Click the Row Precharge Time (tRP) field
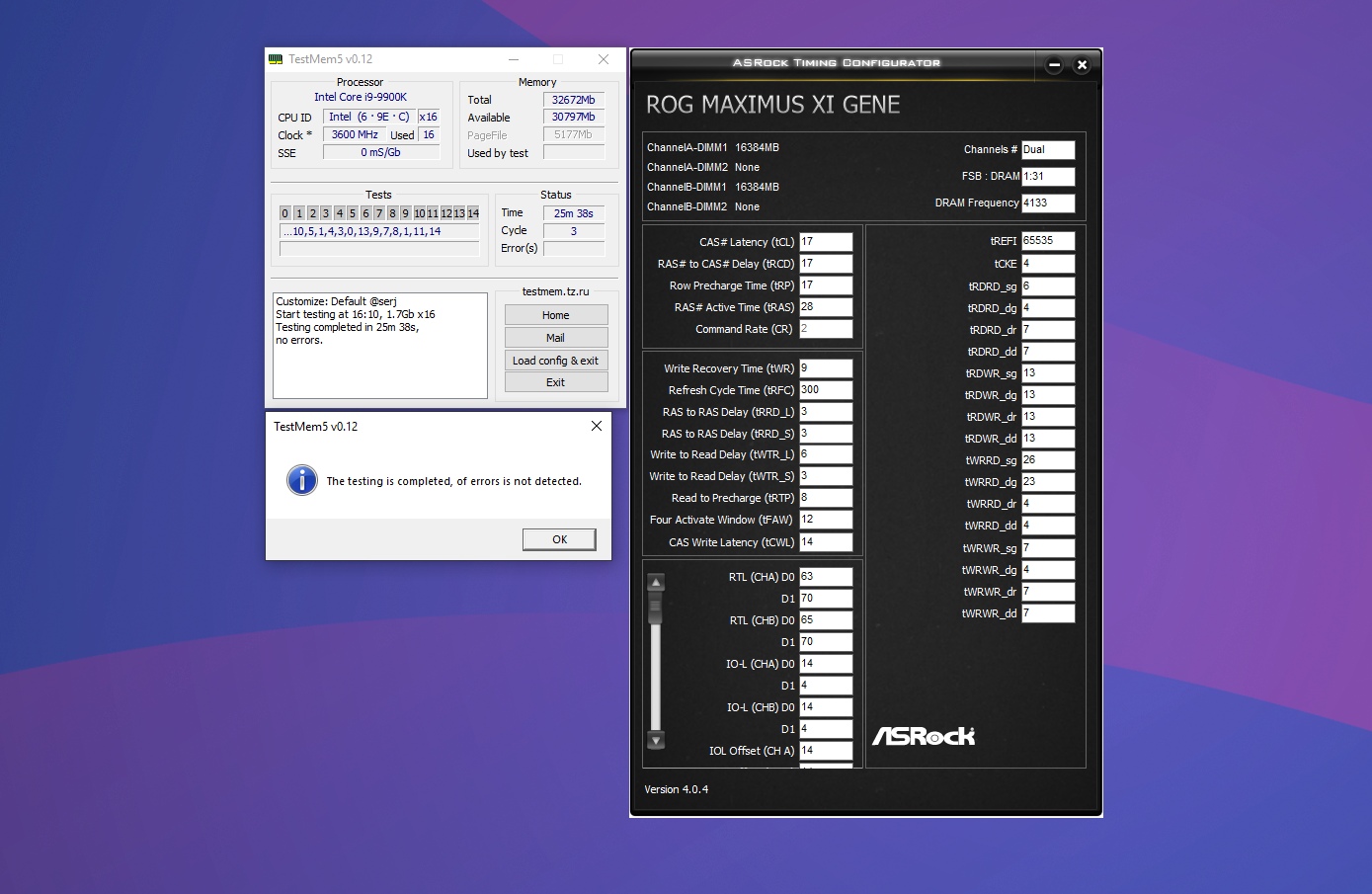This screenshot has height=894, width=1372. 826,285
